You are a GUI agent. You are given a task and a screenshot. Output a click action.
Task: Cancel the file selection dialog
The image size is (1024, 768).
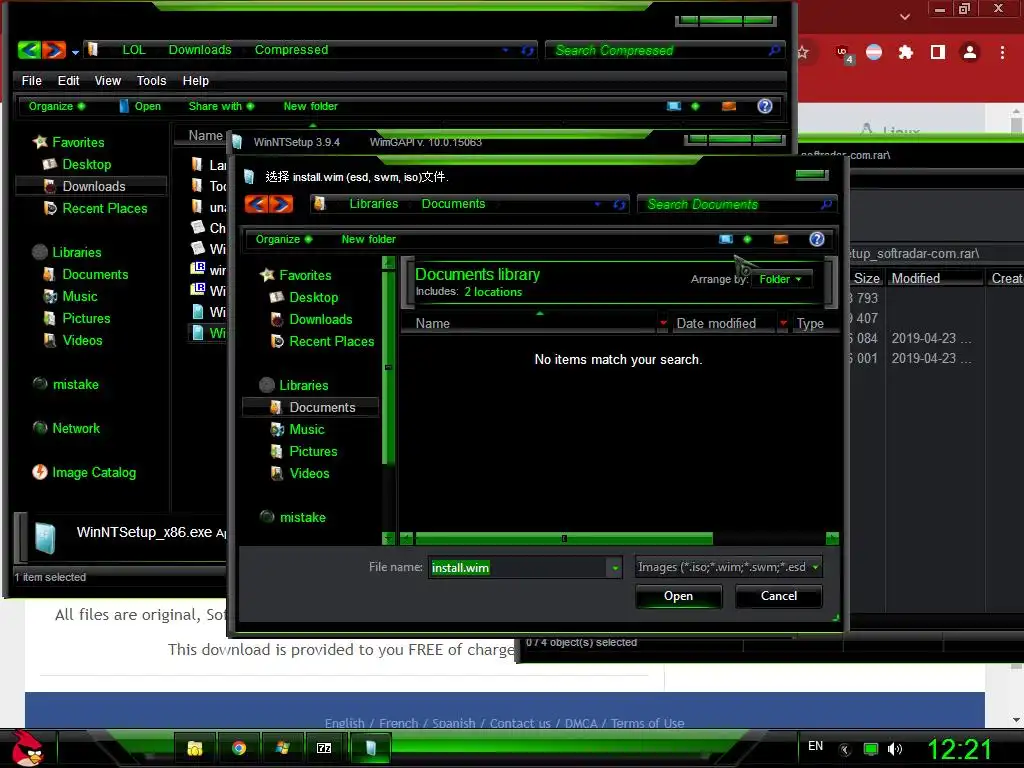coord(778,596)
